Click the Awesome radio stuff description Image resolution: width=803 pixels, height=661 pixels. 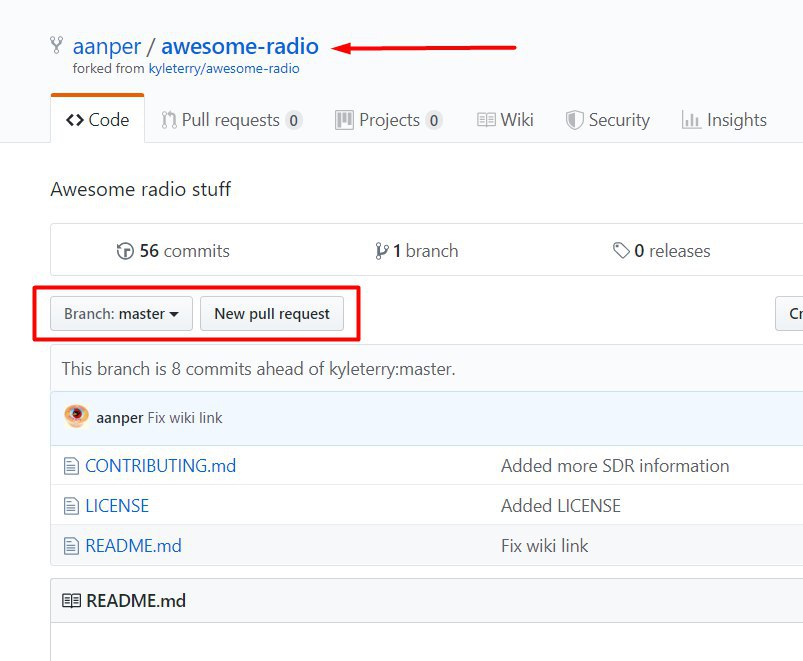(141, 189)
